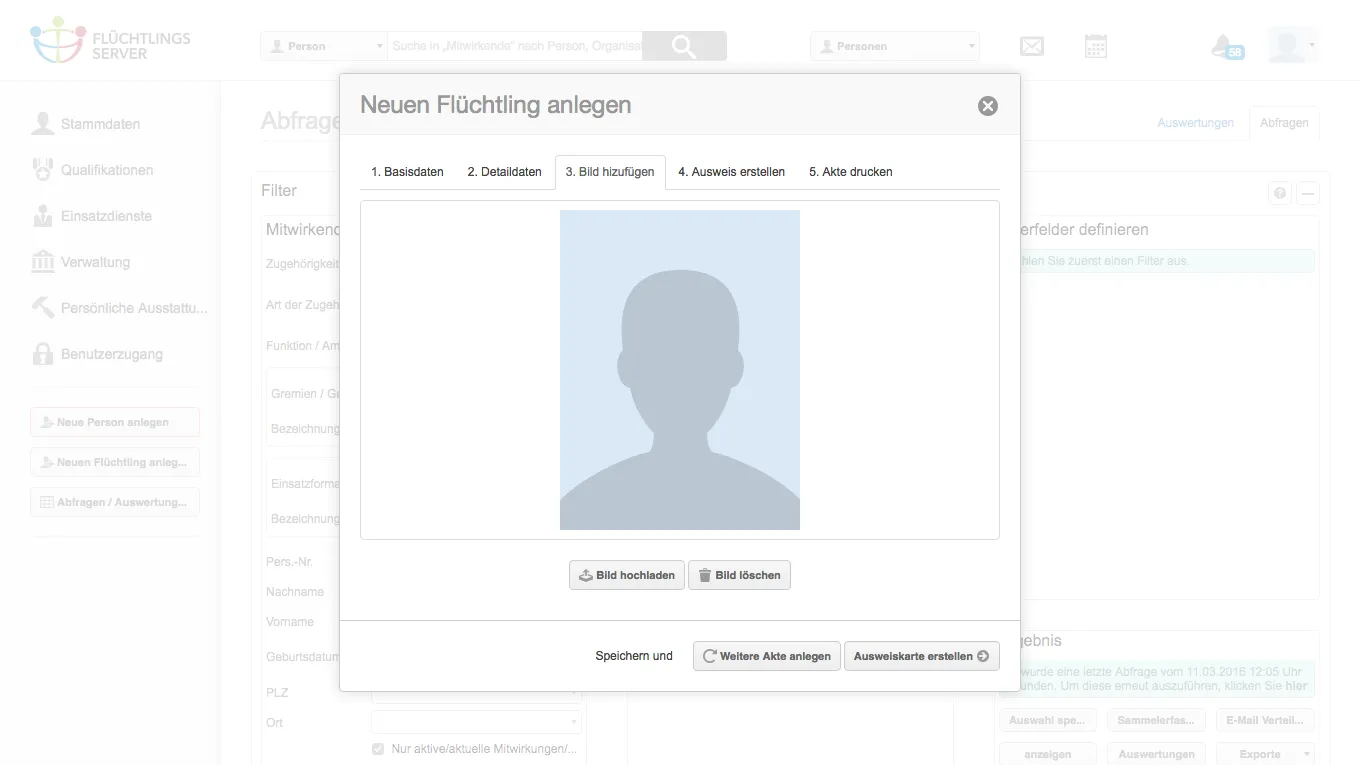The width and height of the screenshot is (1360, 765).
Task: Click the E-Mail Verteil... button
Action: (x=1265, y=720)
